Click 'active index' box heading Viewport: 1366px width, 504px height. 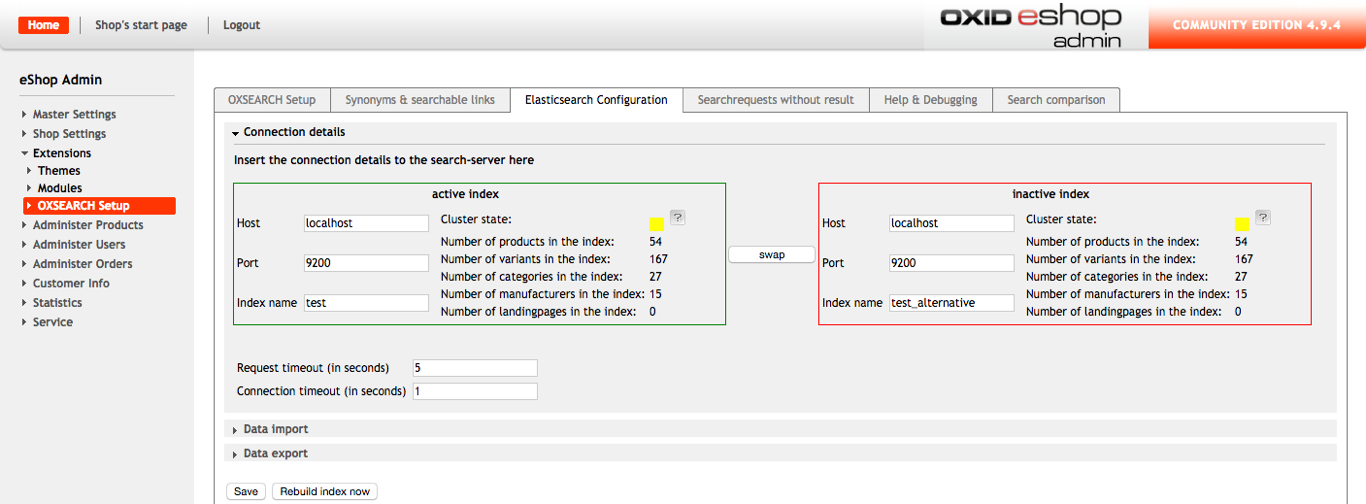(x=465, y=194)
